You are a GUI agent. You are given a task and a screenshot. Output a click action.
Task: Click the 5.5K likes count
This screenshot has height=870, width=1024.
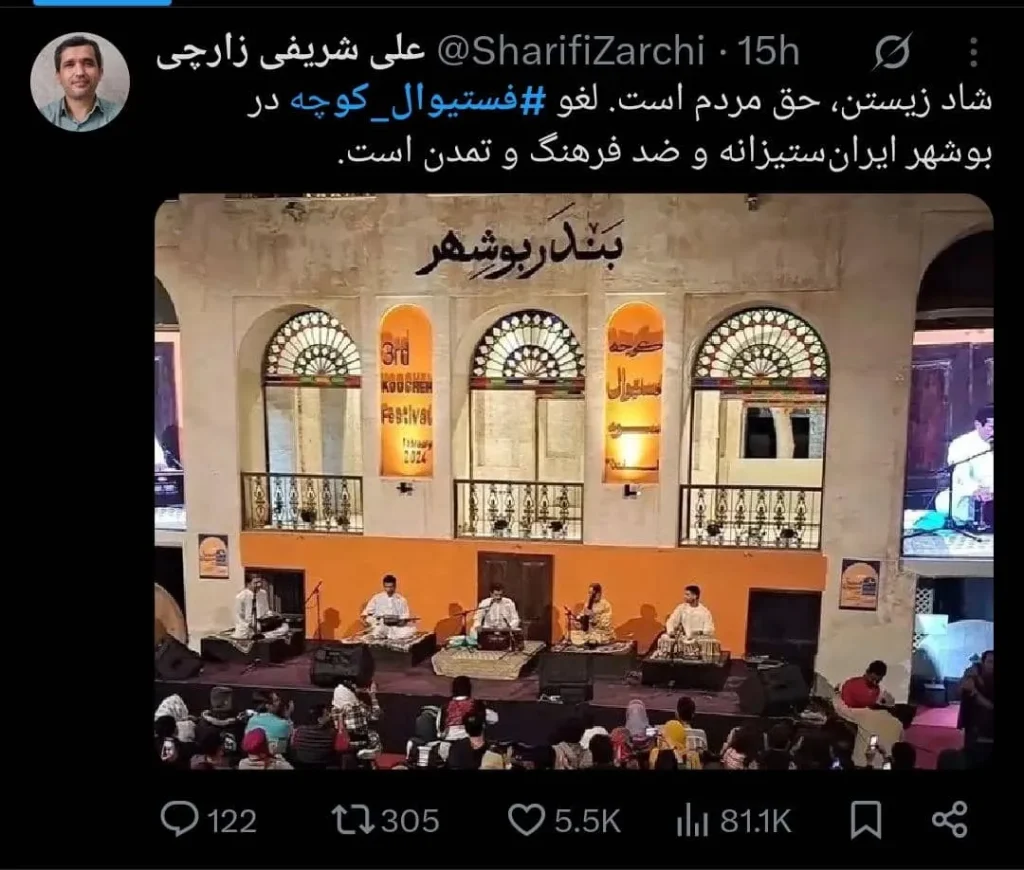tap(588, 821)
